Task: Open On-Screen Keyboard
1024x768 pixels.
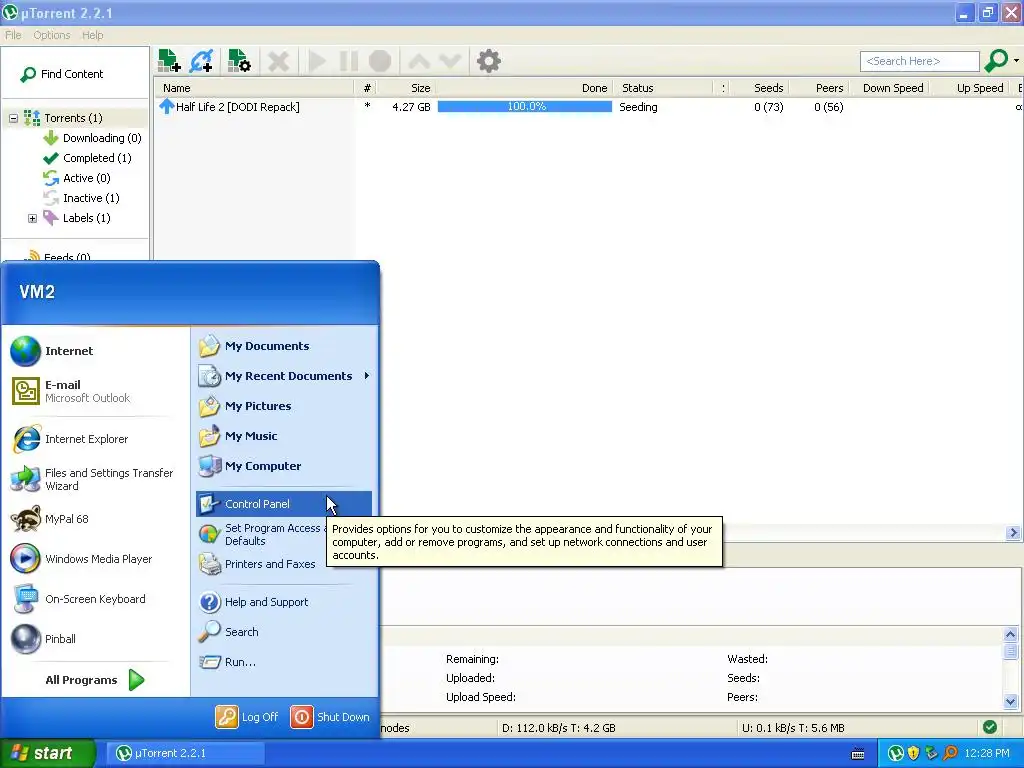Action: coord(95,599)
